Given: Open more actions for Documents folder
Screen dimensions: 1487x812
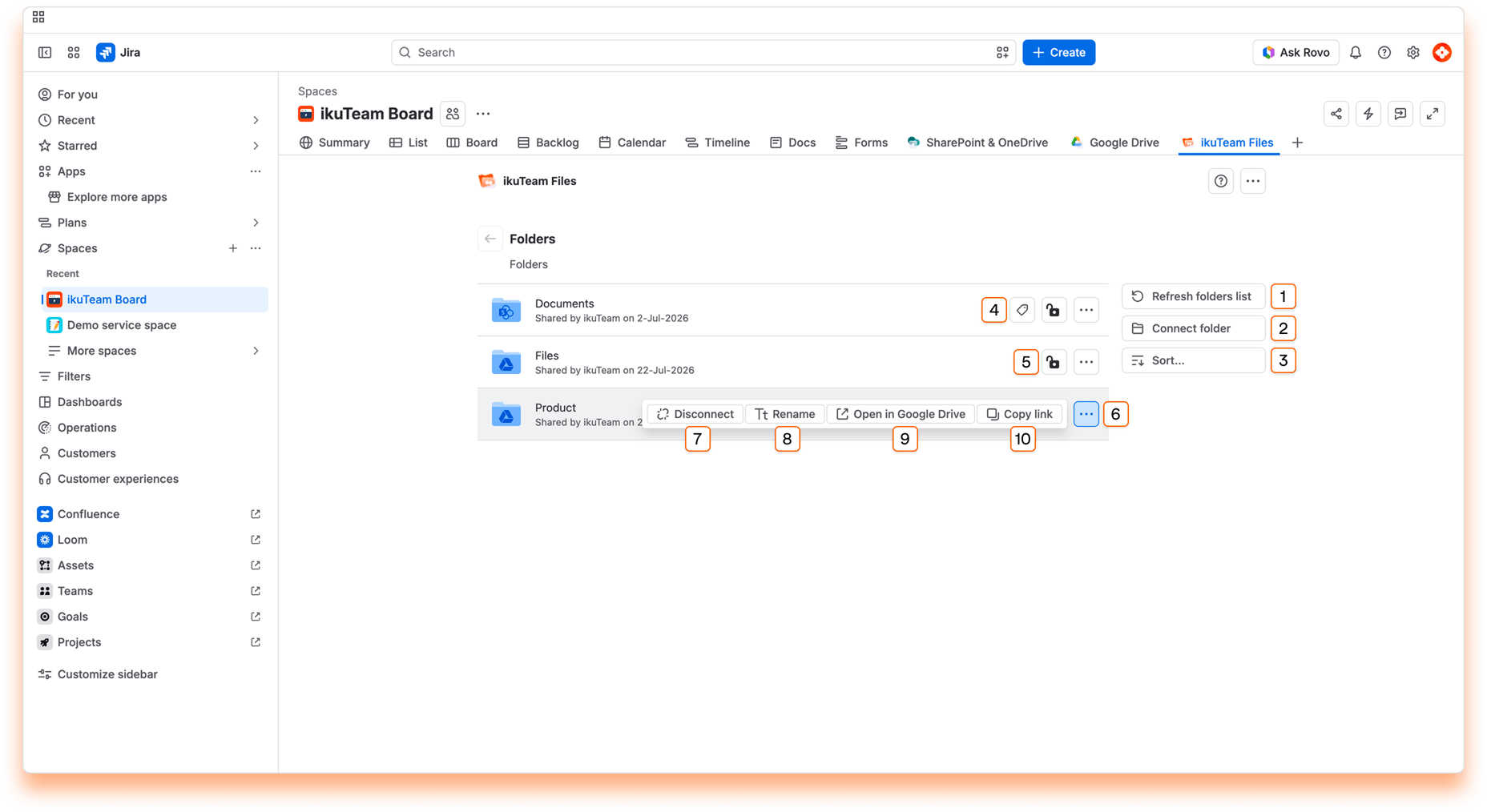Looking at the screenshot, I should pos(1086,310).
